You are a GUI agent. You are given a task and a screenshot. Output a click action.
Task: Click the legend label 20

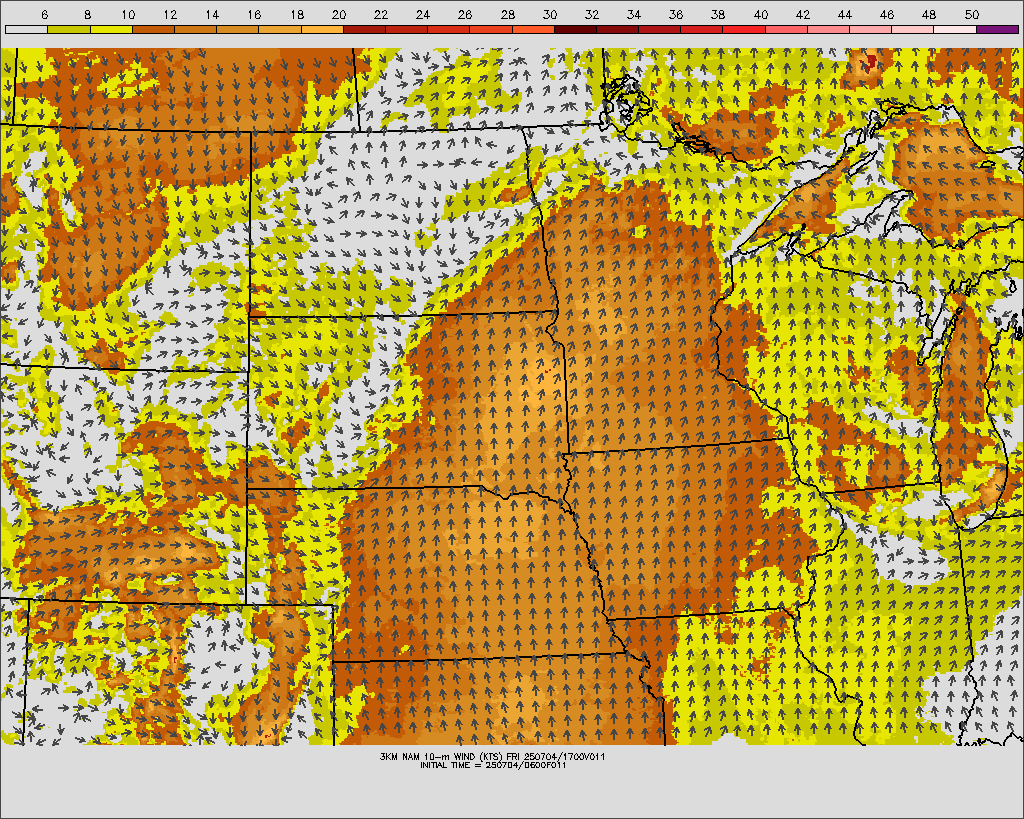(x=339, y=14)
